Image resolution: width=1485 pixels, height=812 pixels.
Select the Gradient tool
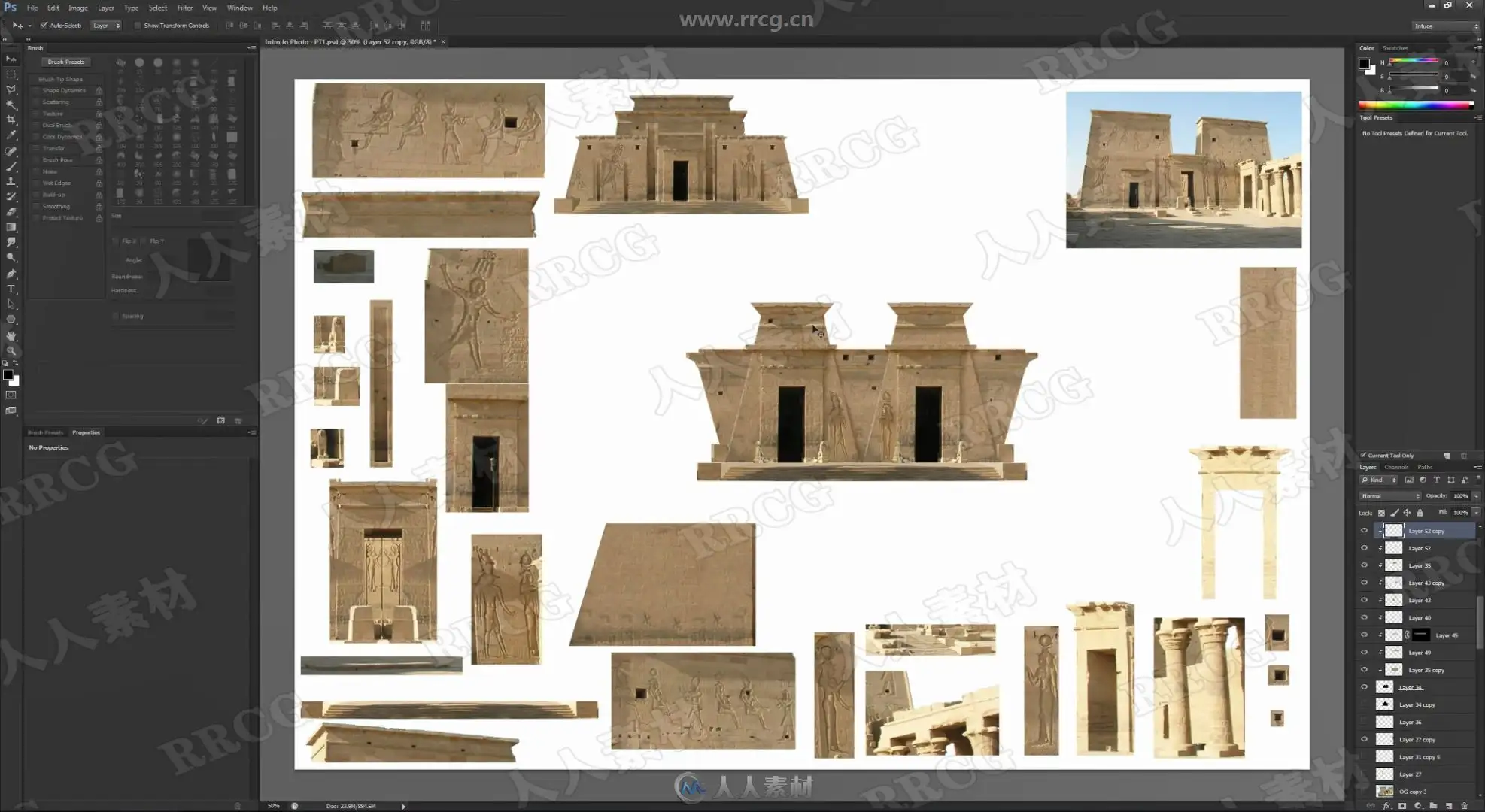[11, 227]
